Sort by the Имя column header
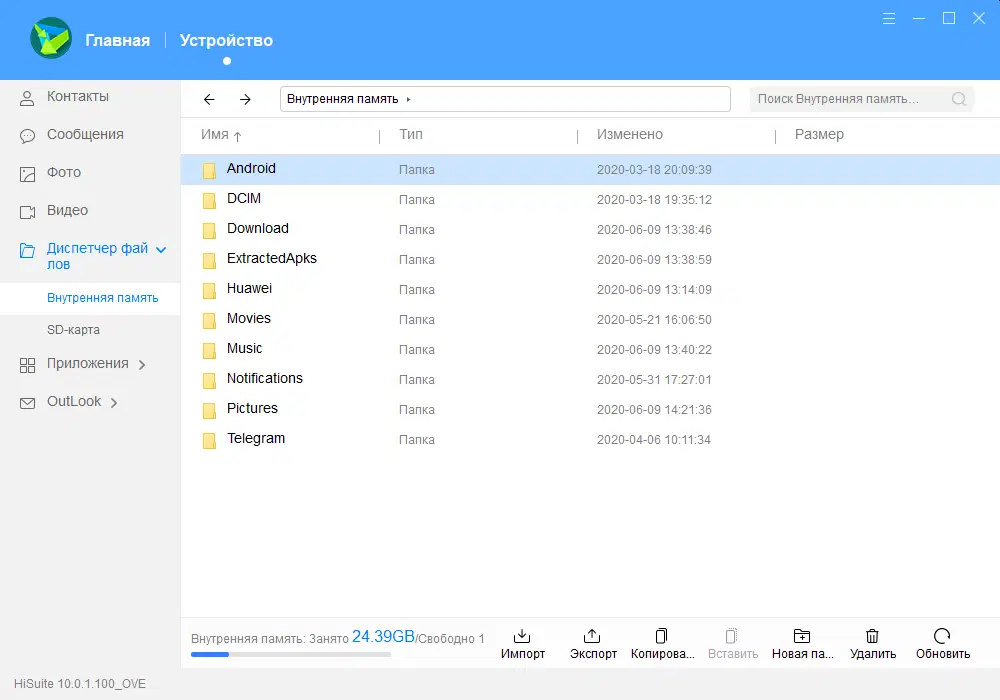 (x=214, y=135)
